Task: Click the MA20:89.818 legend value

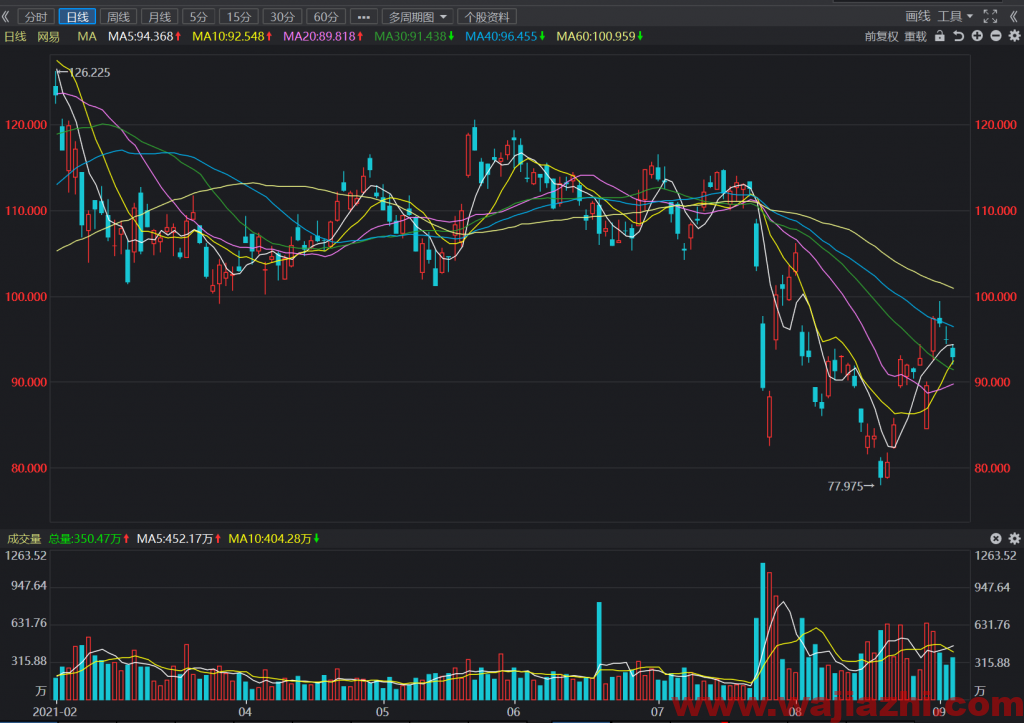Action: 323,37
